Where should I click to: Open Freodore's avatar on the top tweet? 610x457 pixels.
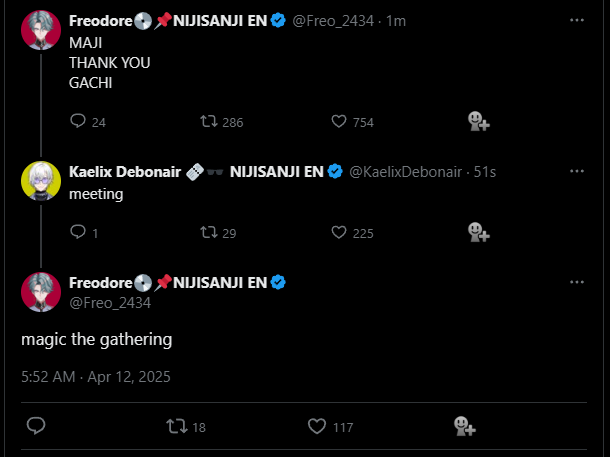(x=41, y=30)
